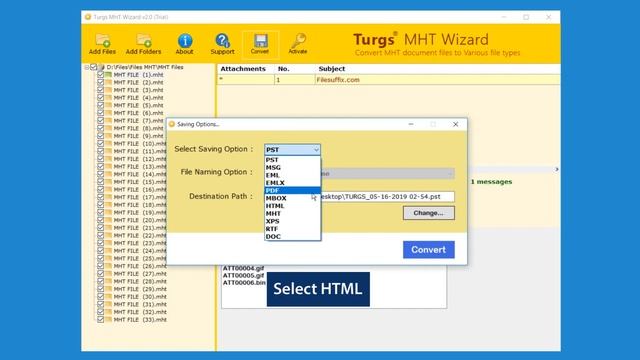Select tree item MHT FILE (29).mht
This screenshot has height=360, width=640.
(140, 289)
